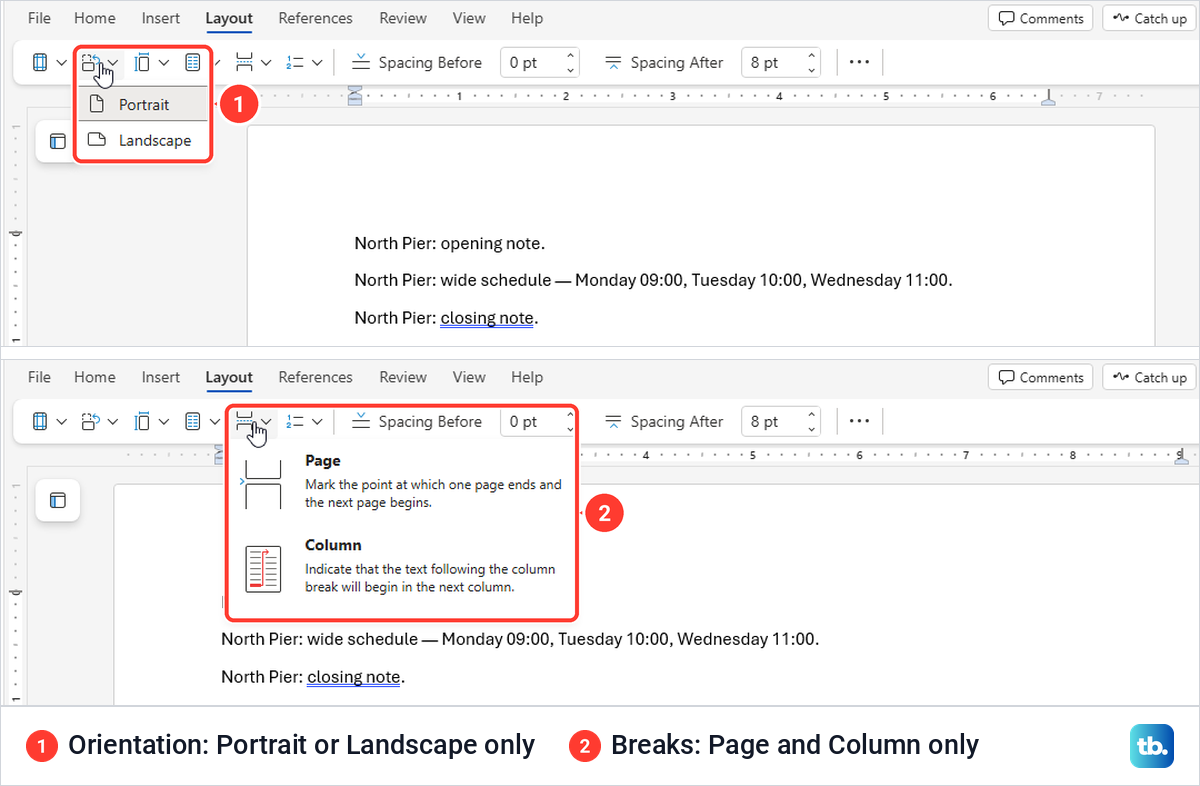Click the Size icon in the top screenshot

coord(142,62)
